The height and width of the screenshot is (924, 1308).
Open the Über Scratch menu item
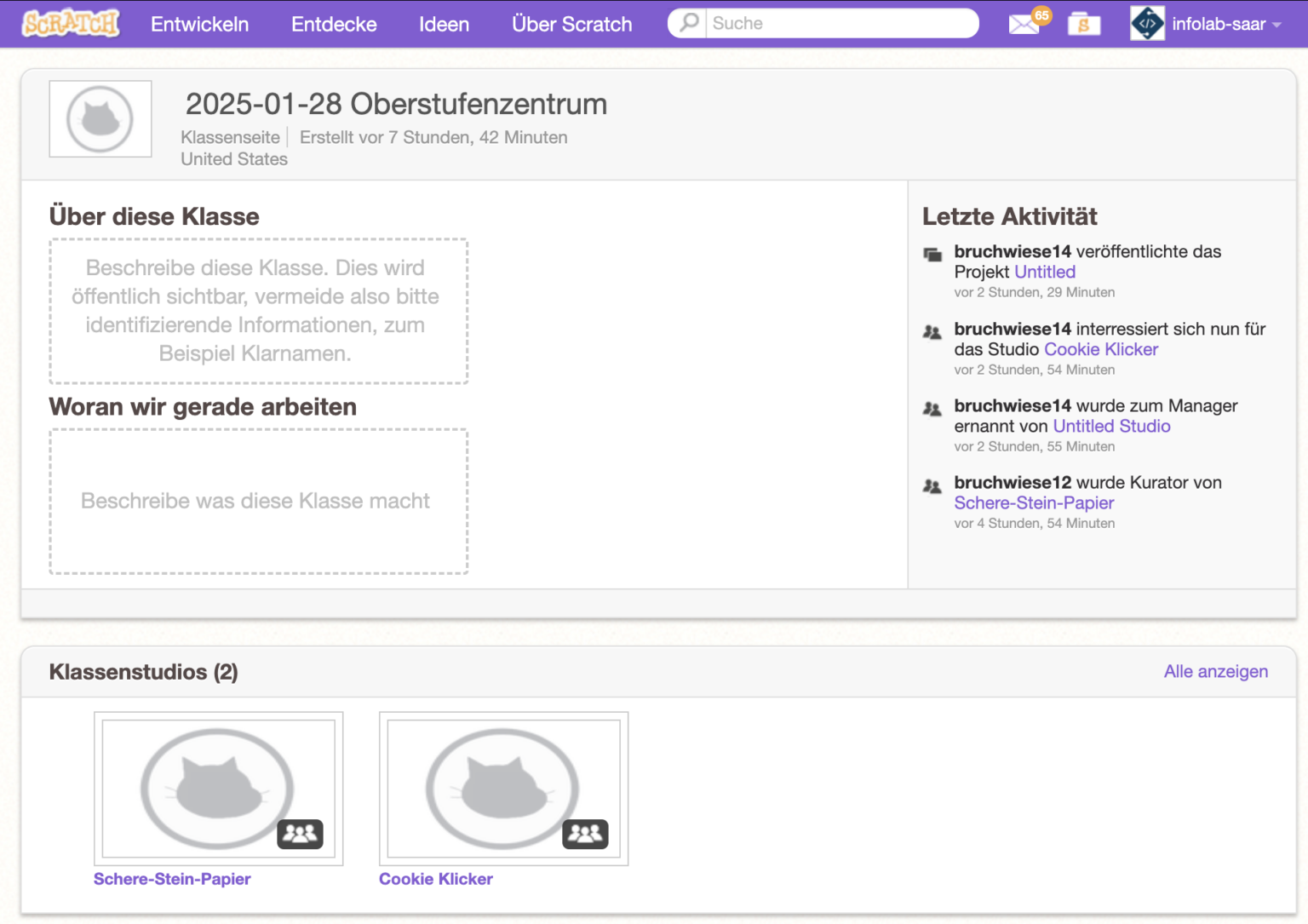(571, 24)
